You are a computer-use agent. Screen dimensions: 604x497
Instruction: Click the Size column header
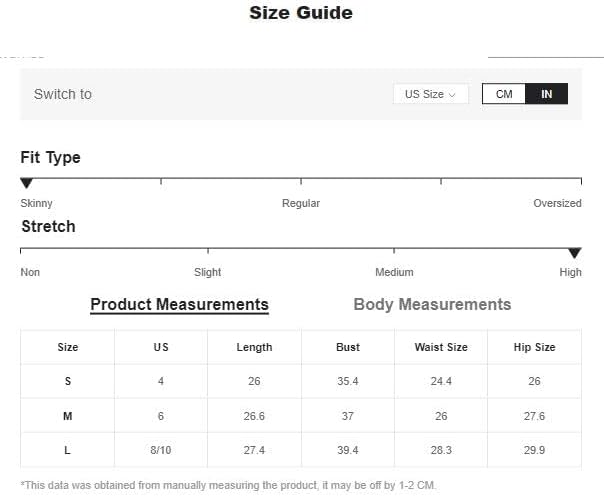[x=68, y=347]
